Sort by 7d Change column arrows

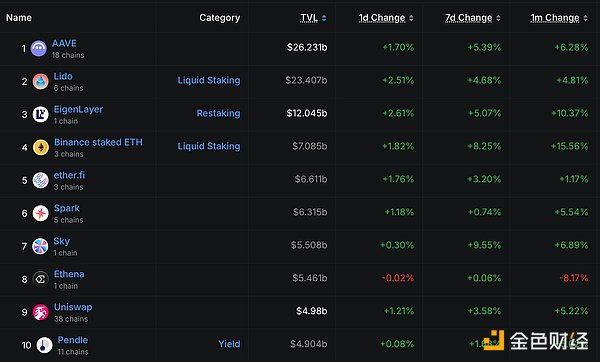tap(498, 18)
